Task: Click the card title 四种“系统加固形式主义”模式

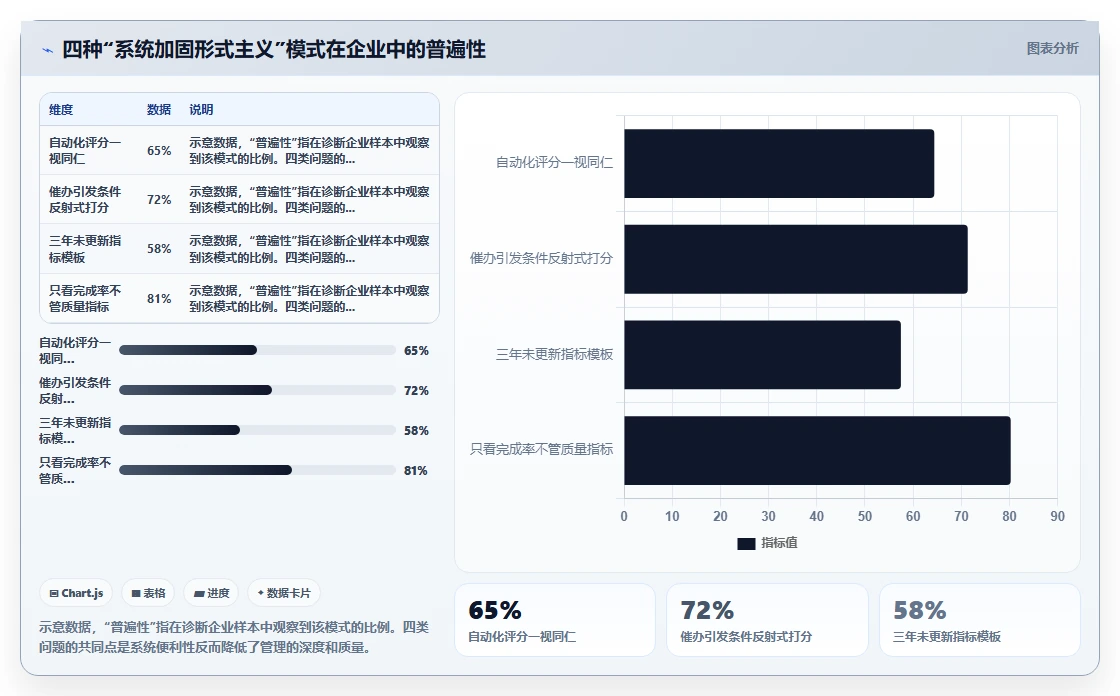Action: tap(274, 49)
